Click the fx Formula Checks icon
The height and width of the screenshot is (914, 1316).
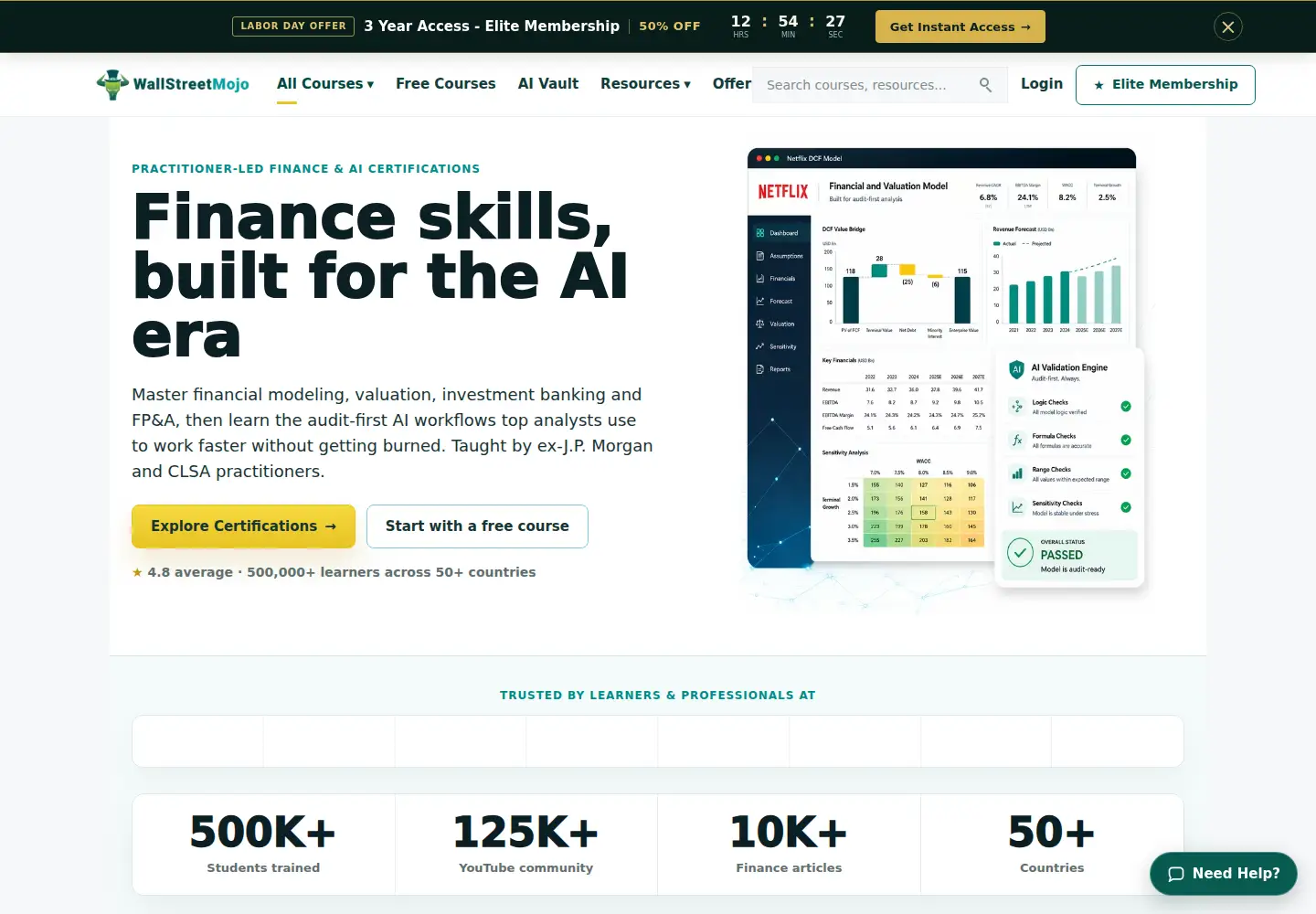1017,441
